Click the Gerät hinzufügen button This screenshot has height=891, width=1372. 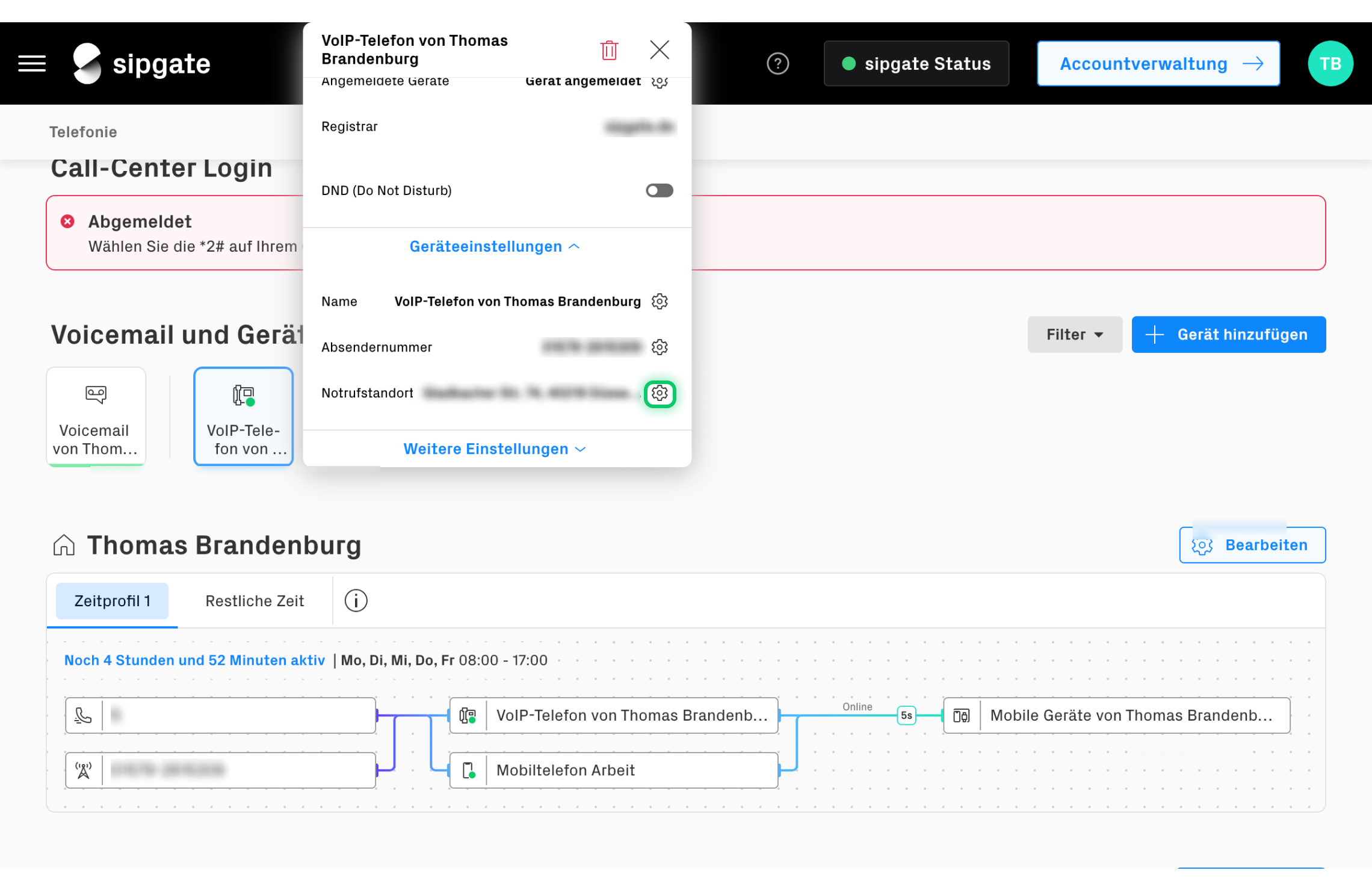(1228, 335)
